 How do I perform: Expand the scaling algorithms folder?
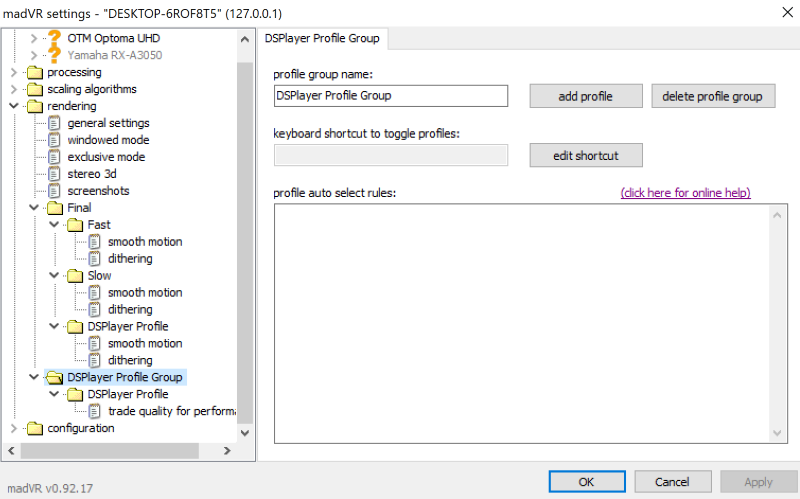[x=14, y=89]
